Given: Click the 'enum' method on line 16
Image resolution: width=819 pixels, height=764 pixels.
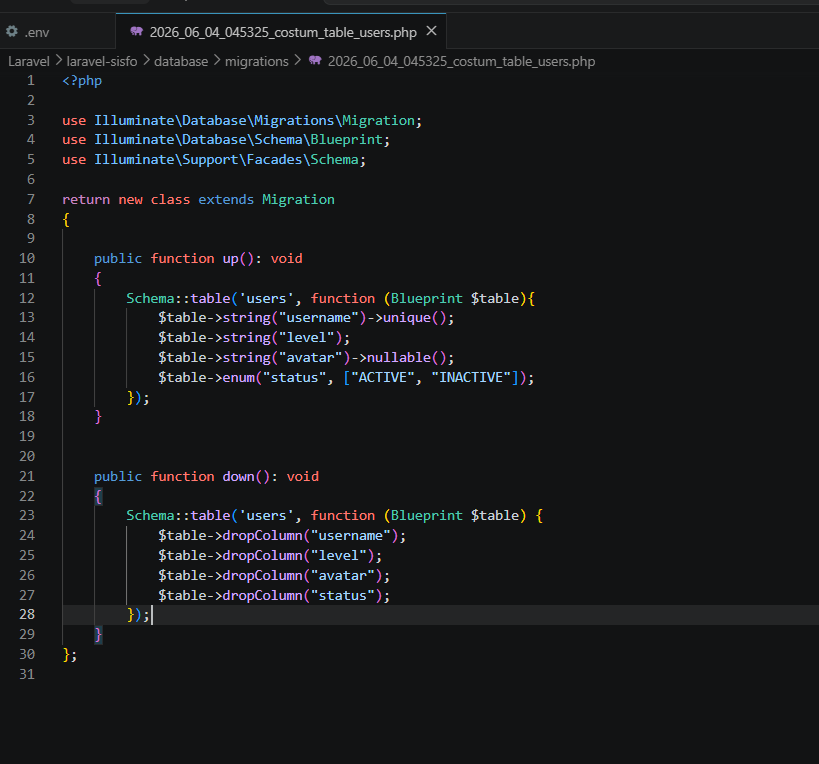Looking at the screenshot, I should (238, 378).
